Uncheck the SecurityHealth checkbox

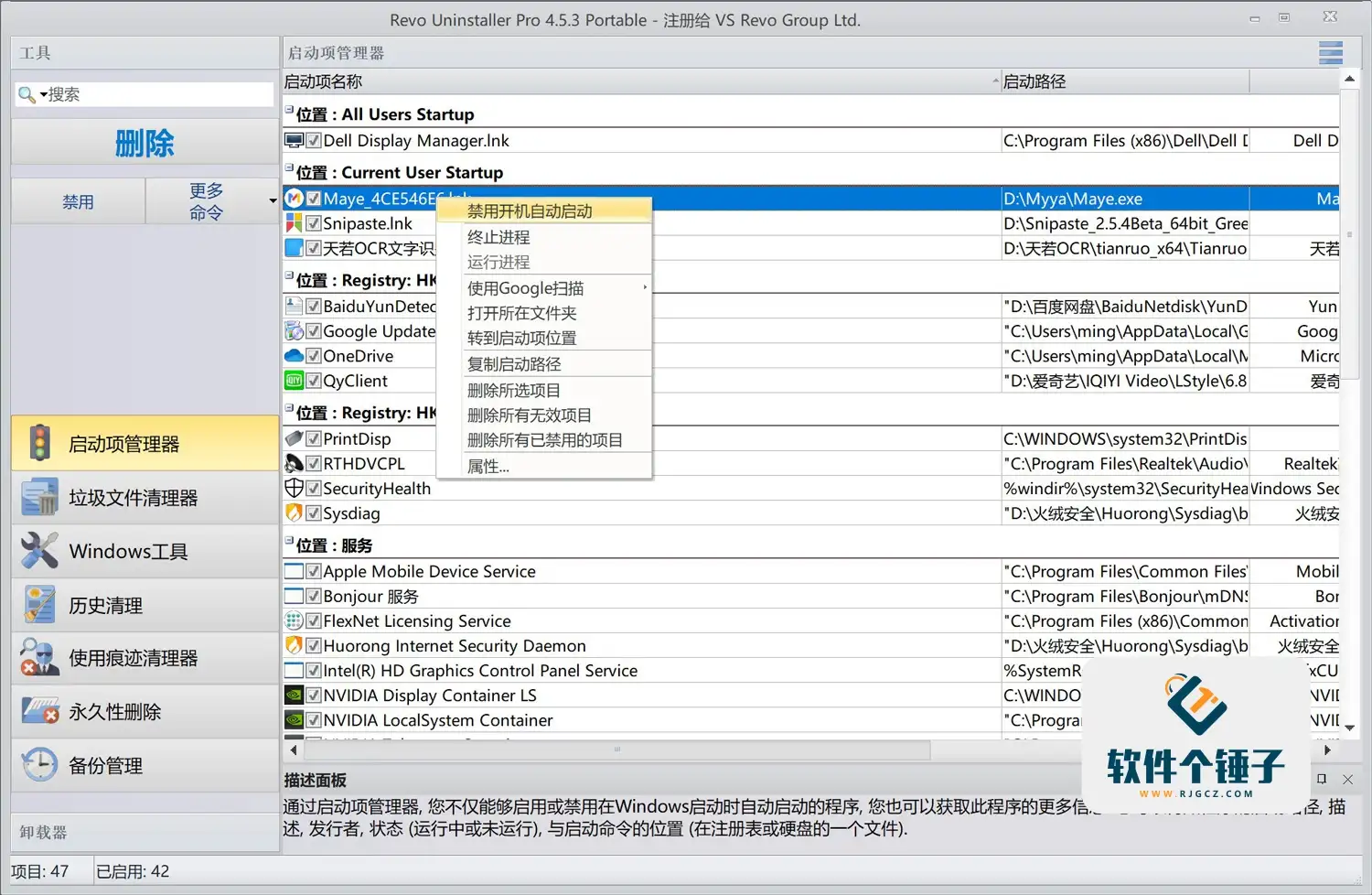(x=314, y=488)
